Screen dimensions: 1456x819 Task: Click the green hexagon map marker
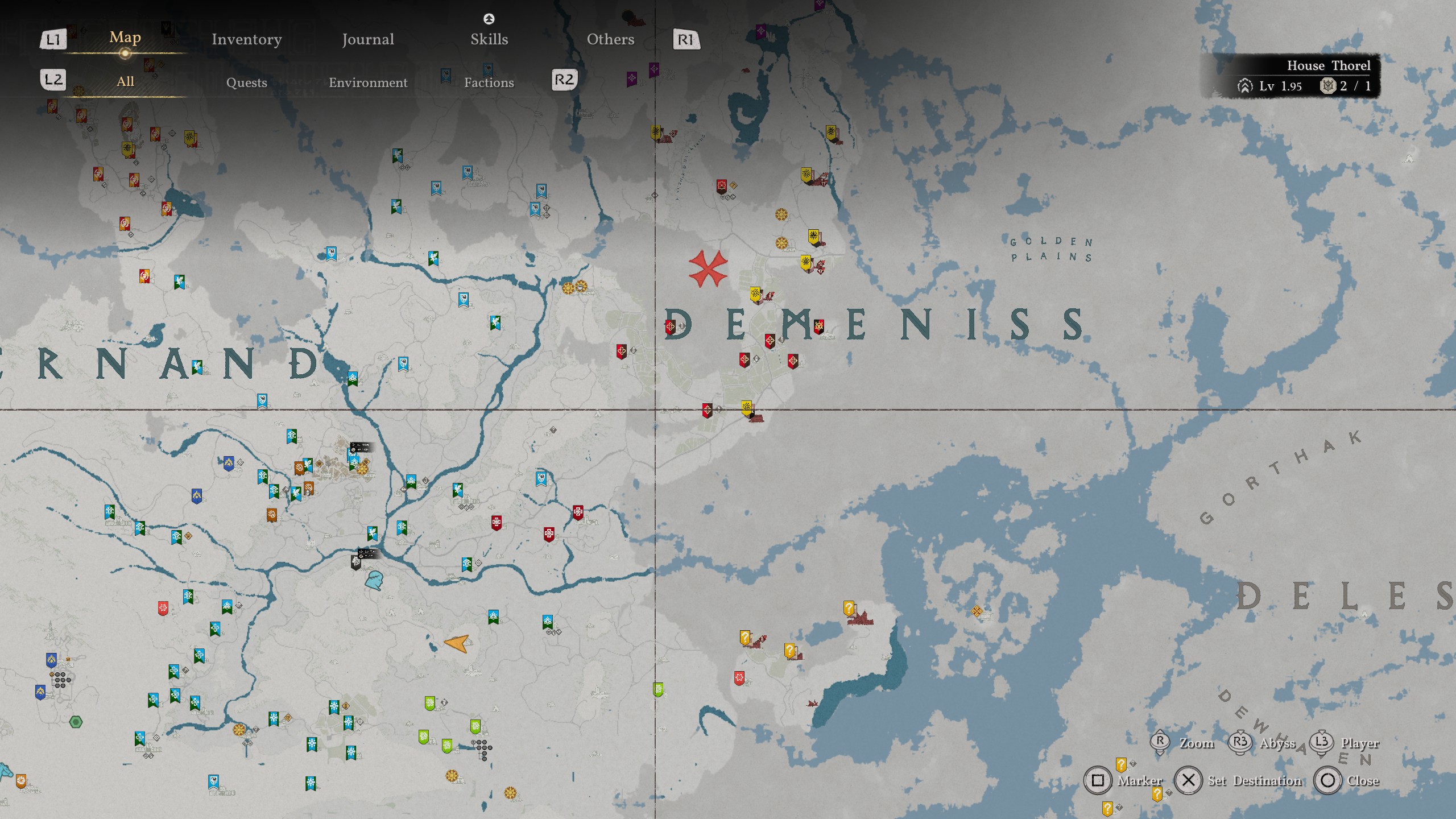coord(76,722)
